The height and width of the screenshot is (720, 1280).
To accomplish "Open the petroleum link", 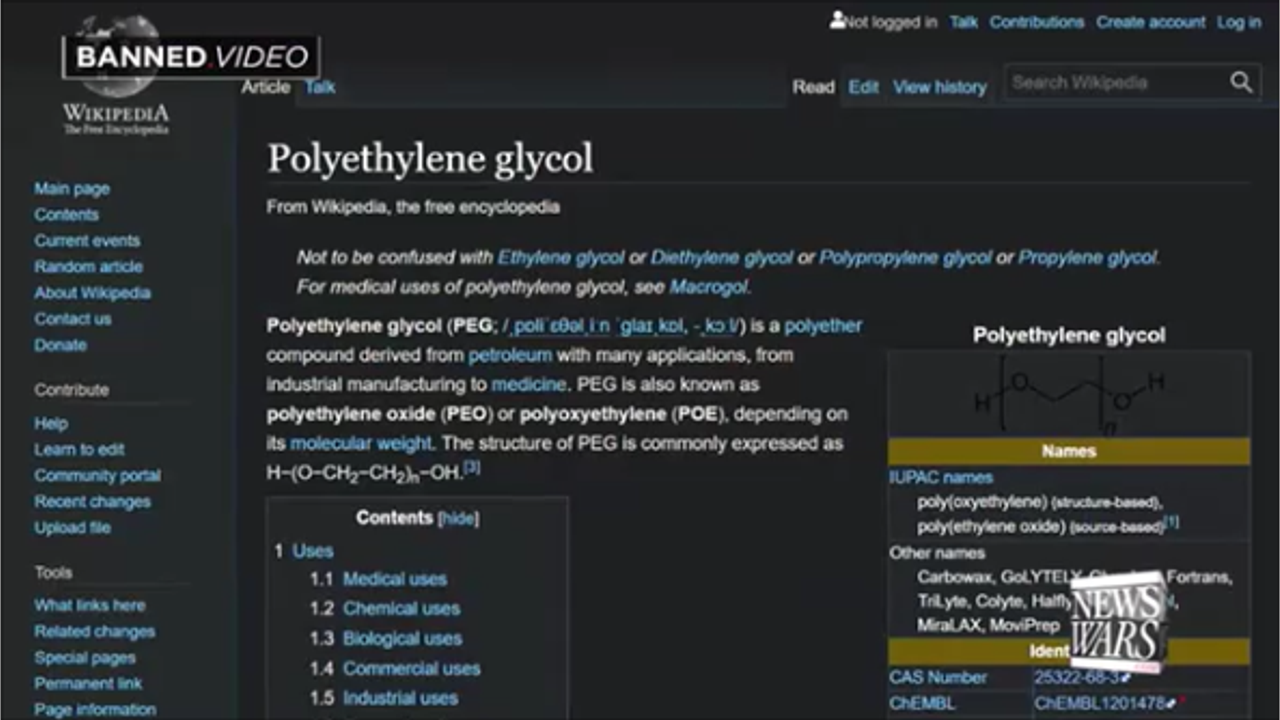I will pyautogui.click(x=510, y=355).
